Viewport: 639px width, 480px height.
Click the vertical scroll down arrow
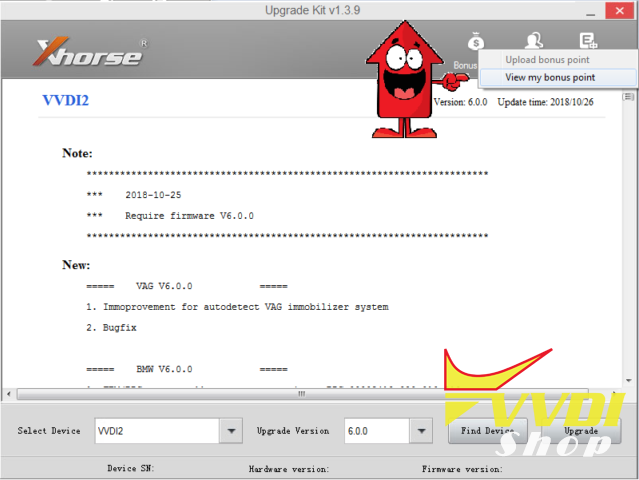628,381
